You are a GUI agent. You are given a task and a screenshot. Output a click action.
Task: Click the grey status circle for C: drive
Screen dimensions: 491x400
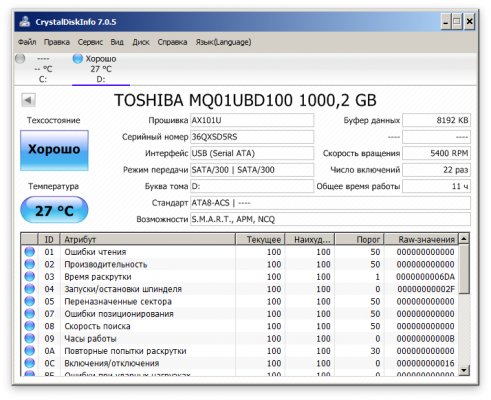tap(20, 59)
